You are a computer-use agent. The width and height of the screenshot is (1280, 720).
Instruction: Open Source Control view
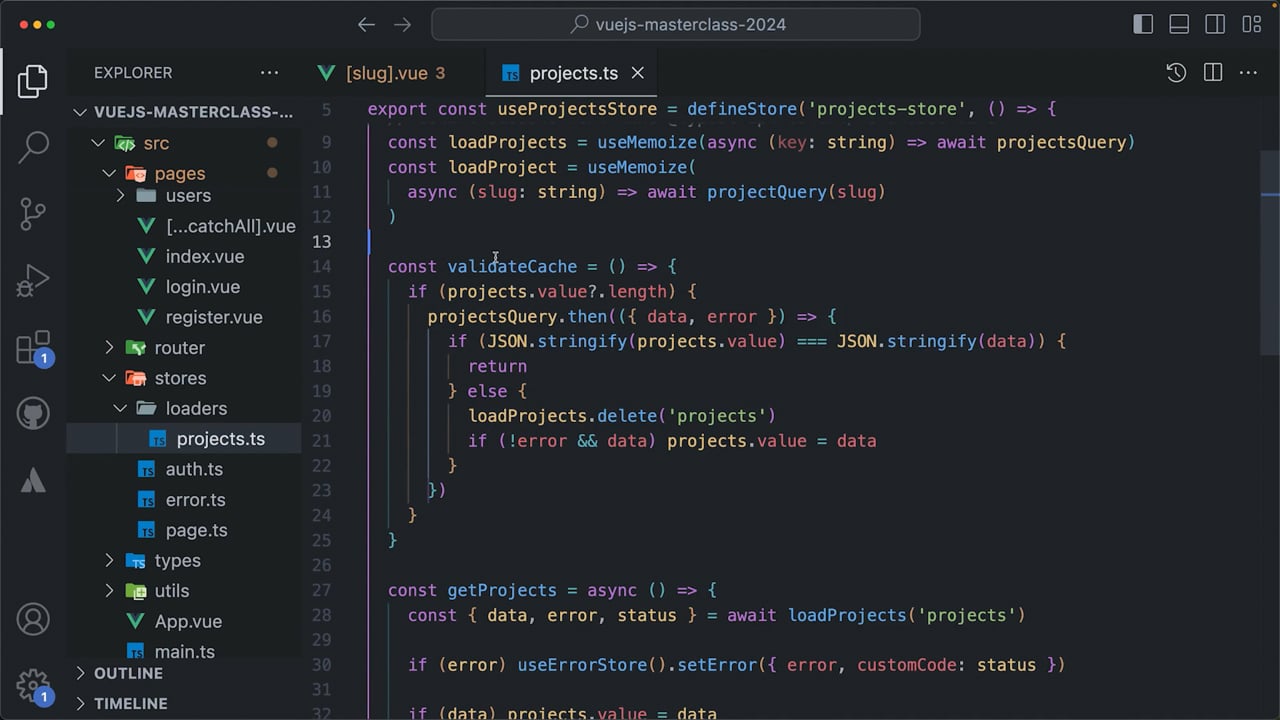tap(33, 214)
